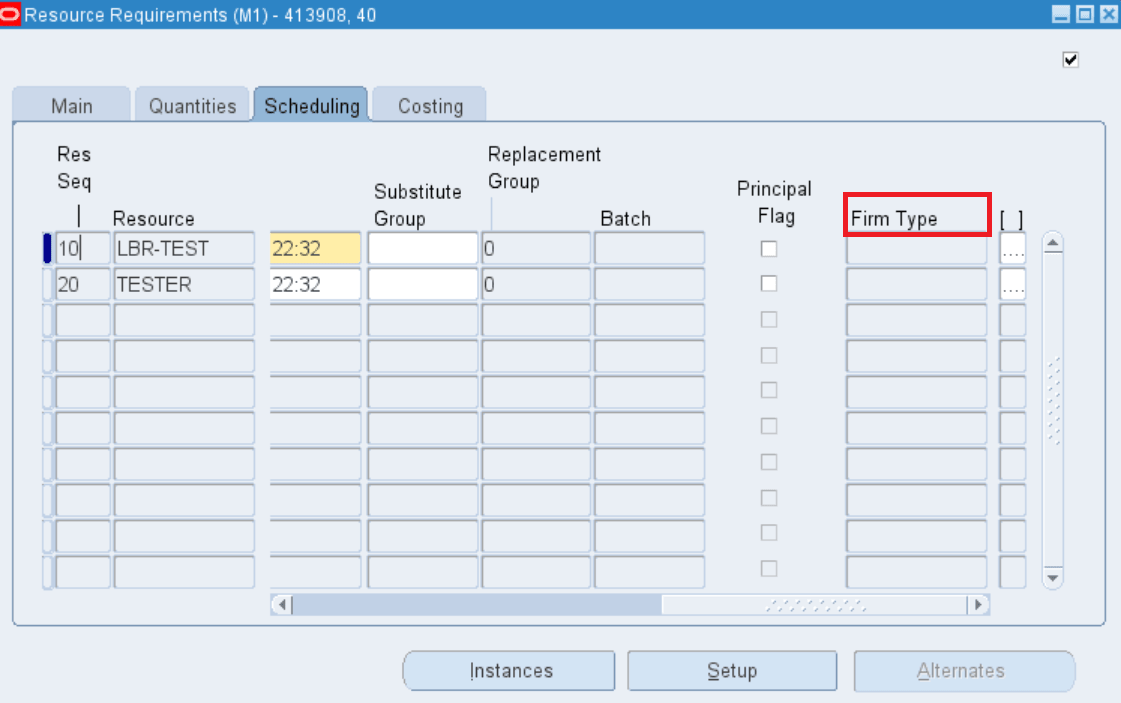Viewport: 1121px width, 703px height.
Task: Switch to the Main tab
Action: click(70, 104)
